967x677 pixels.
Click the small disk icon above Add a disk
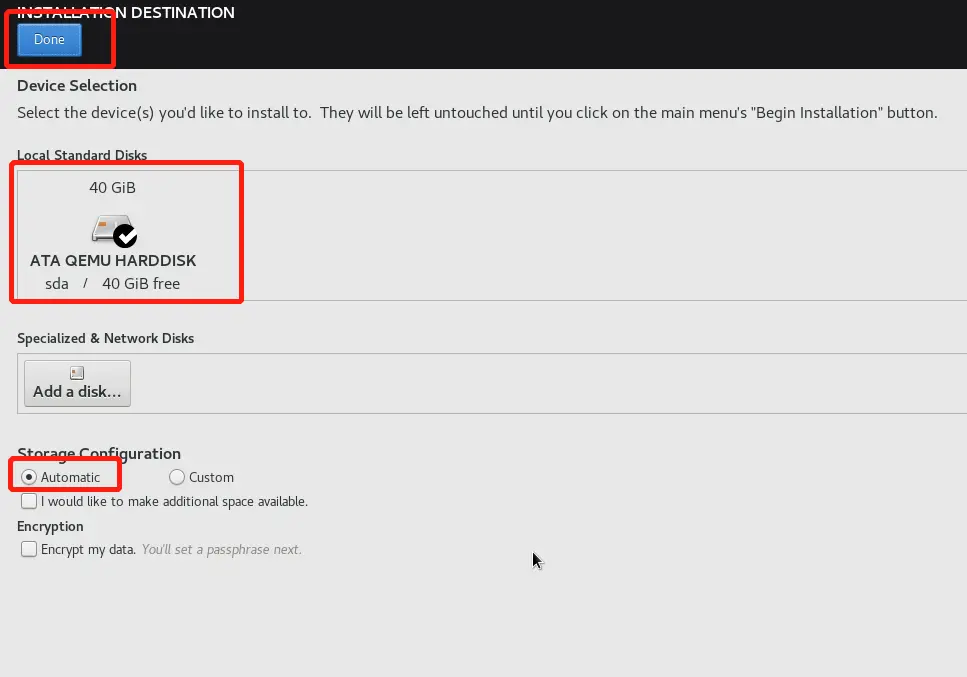77,372
